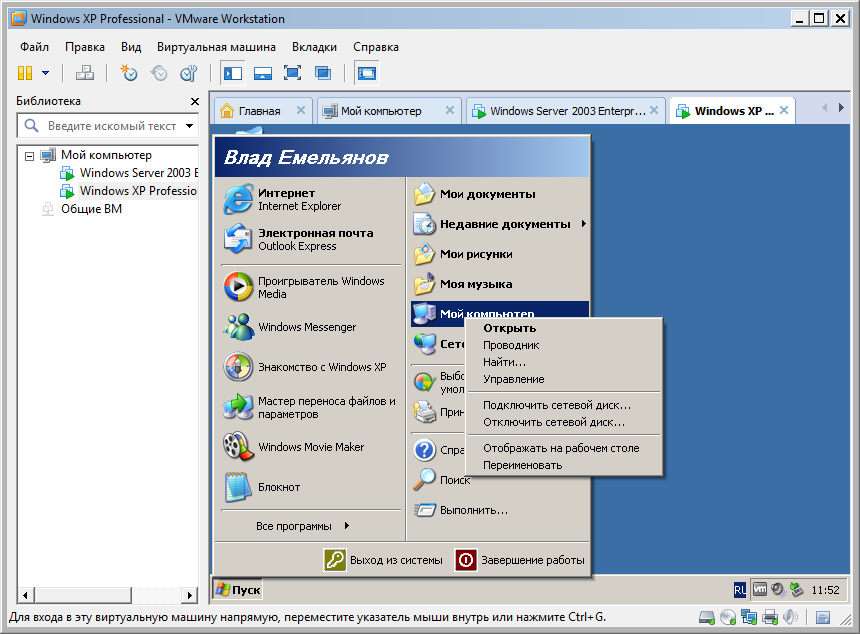Open the library search filter dropdown arrow
860x634 pixels.
coord(190,126)
